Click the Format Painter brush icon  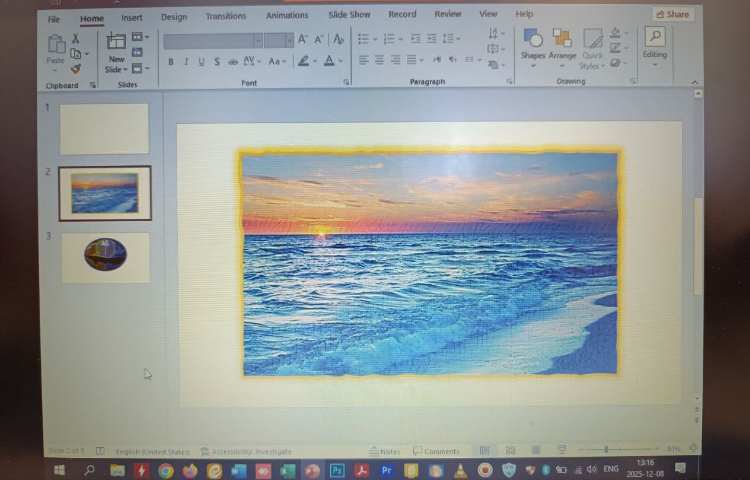tap(76, 69)
